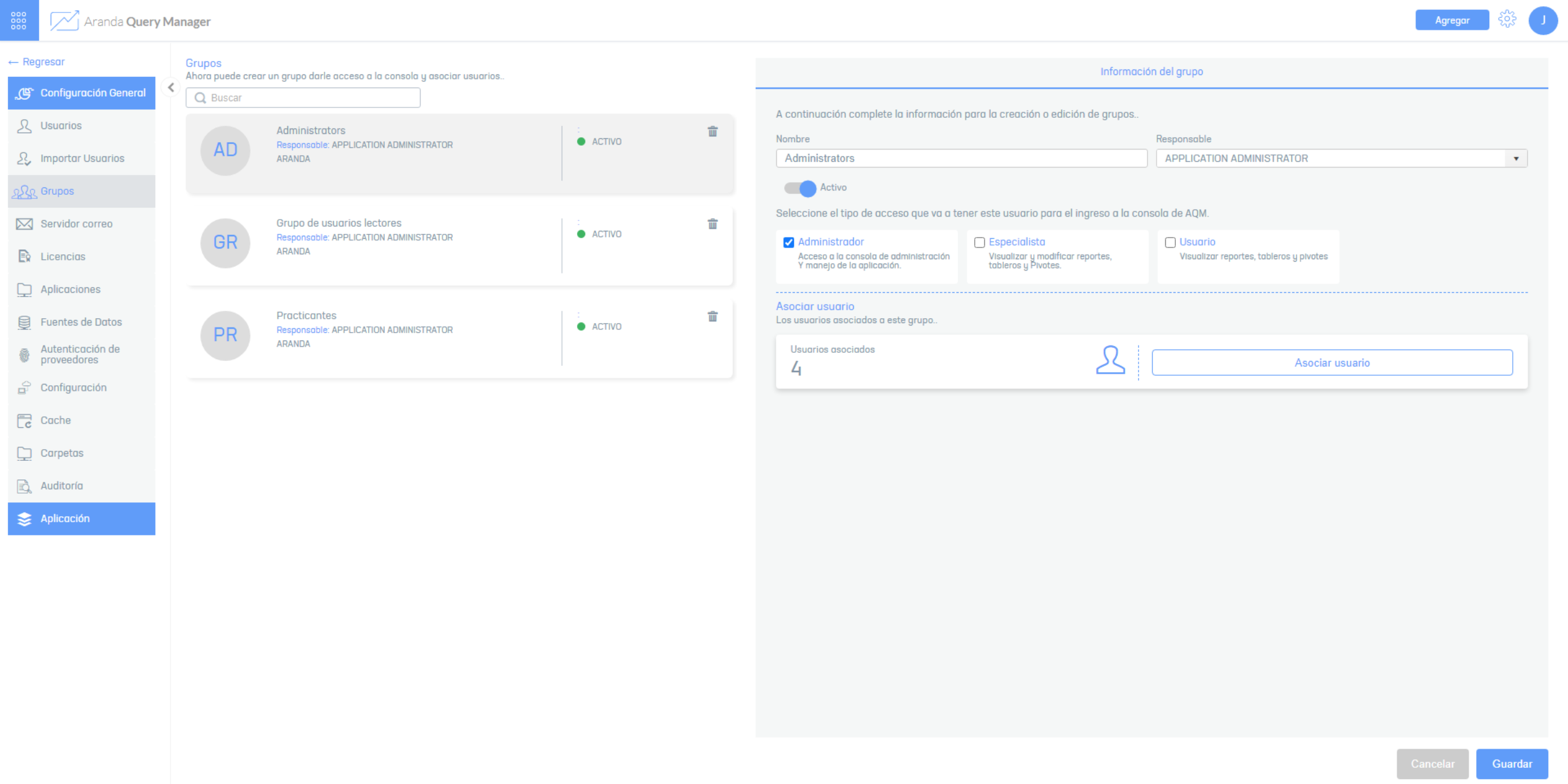Open the Fuentes de Datos menu item
This screenshot has height=784, width=1568.
(81, 323)
